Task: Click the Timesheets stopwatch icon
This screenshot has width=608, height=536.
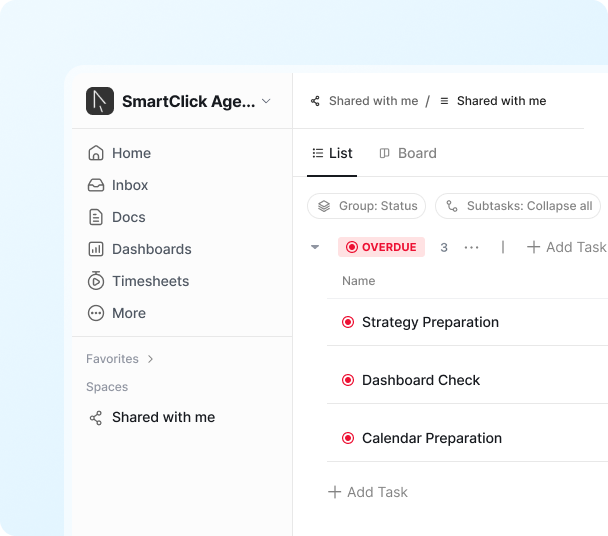Action: pyautogui.click(x=96, y=280)
